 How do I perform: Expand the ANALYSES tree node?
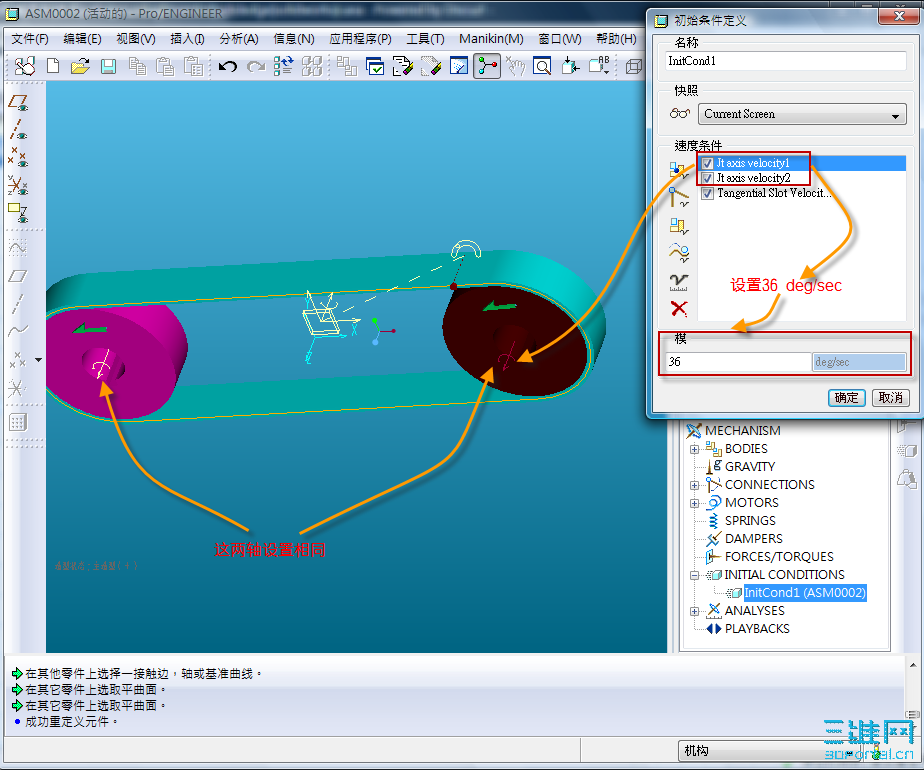pos(694,612)
